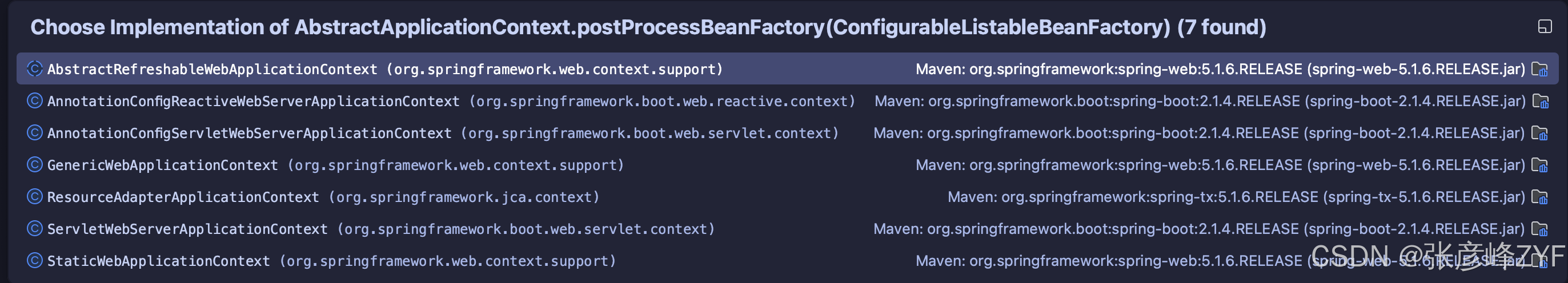This screenshot has height=283, width=1568.
Task: Choose AnnotationConfigReactiveWebServerApplicationContext from the list
Action: point(253,101)
